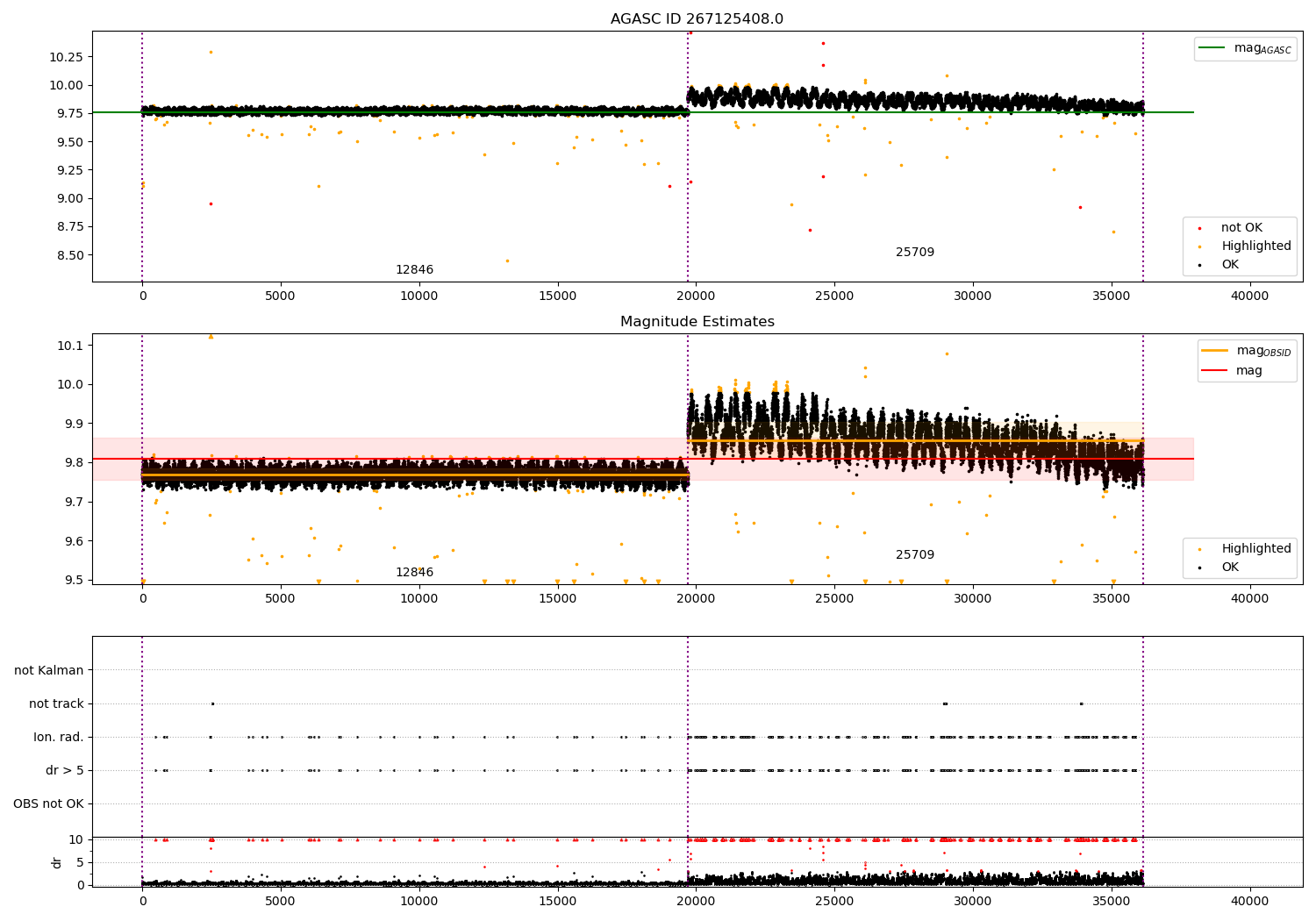The width and height of the screenshot is (1316, 921).
Task: Click the 35000 x-axis tick of the bottom plot
Action: click(1112, 901)
